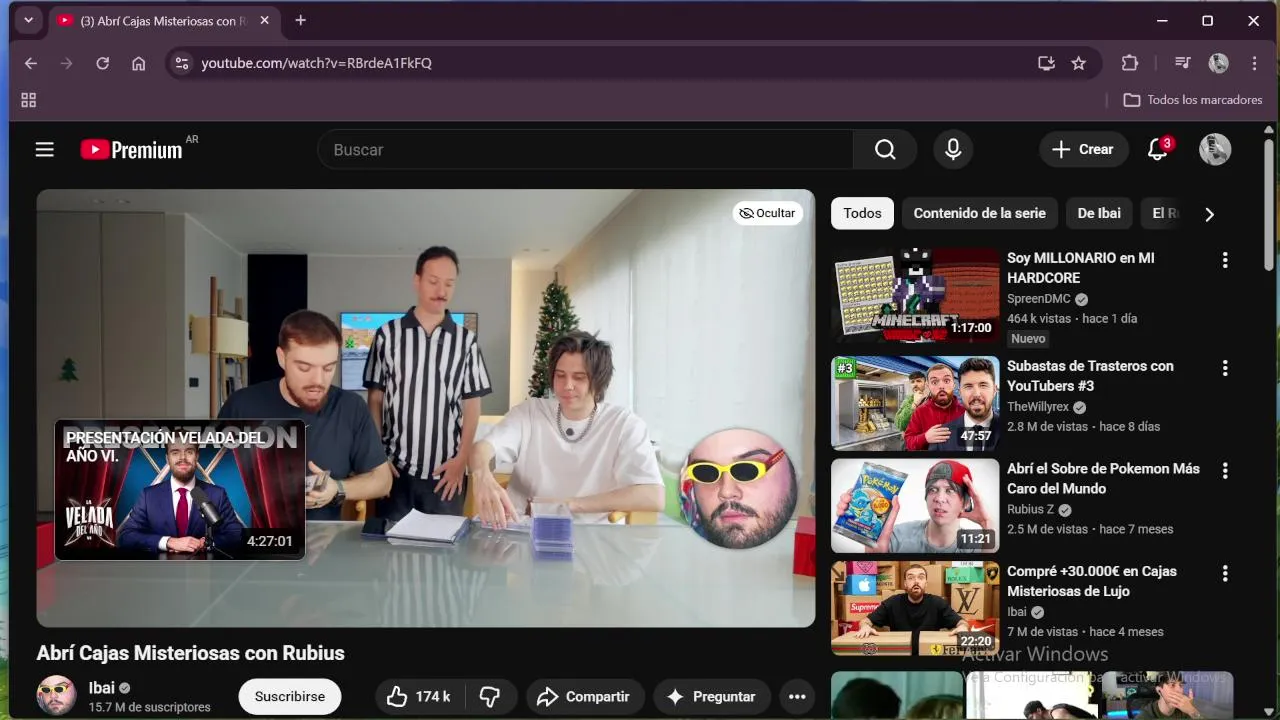Open notifications bell with 3 badge

[x=1158, y=150]
